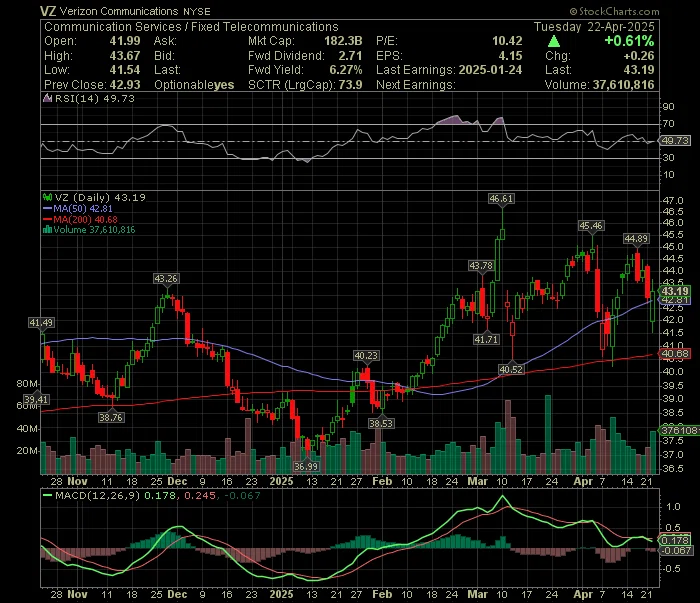Click the Last Earnings date 2025-01-24

pos(490,70)
